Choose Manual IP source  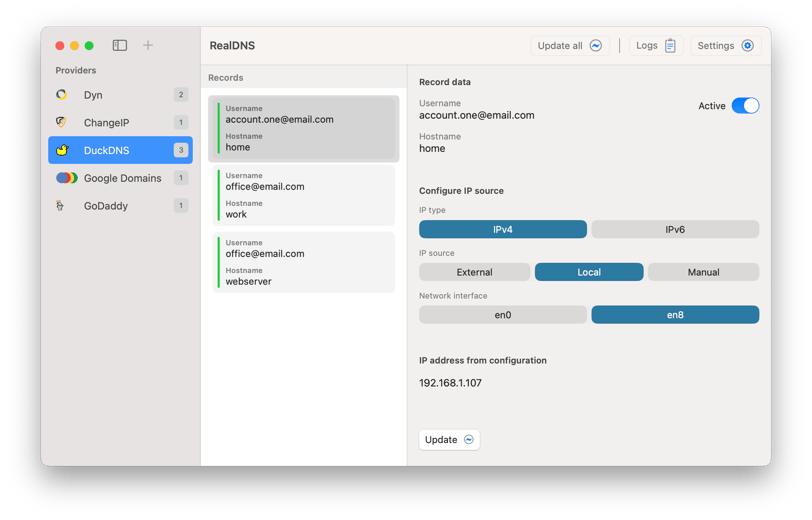[x=703, y=272]
